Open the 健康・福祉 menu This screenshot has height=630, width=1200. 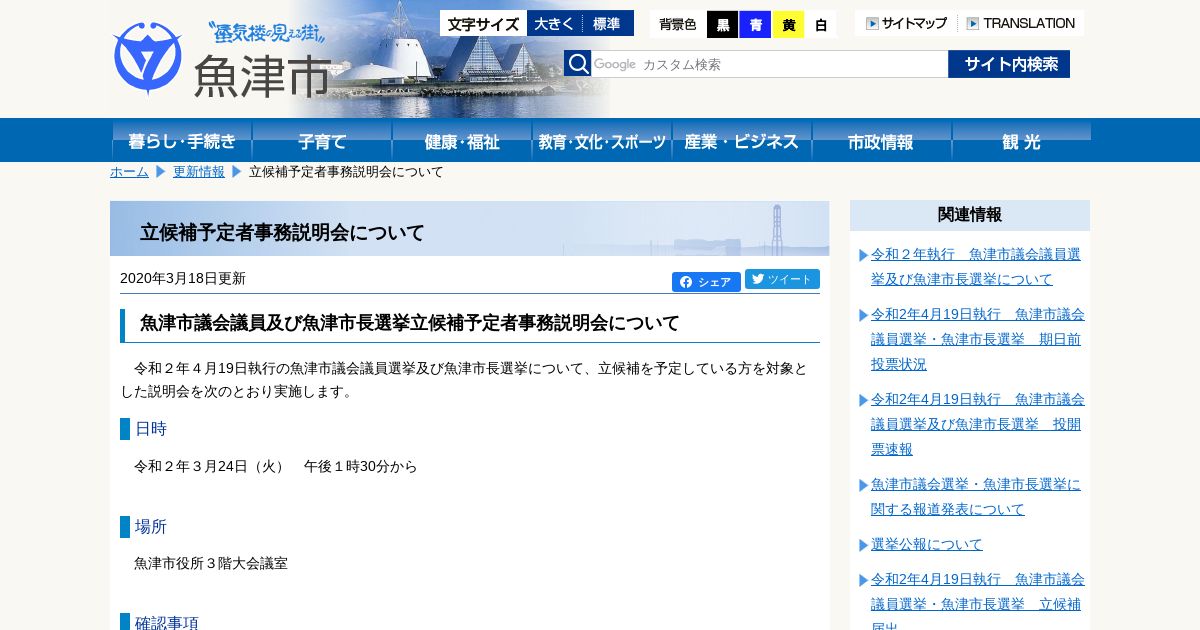tap(462, 140)
